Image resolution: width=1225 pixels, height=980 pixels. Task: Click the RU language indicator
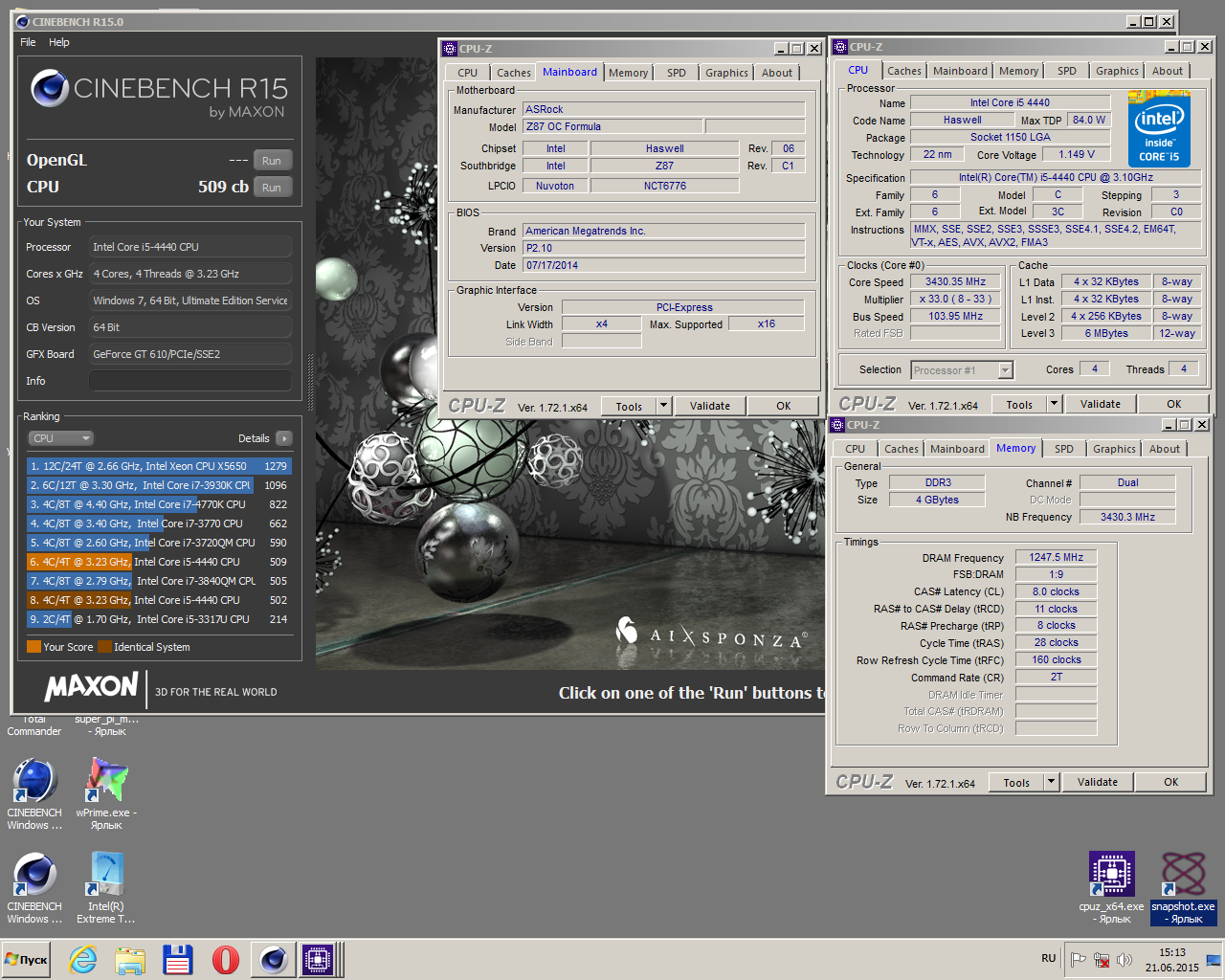click(x=1049, y=958)
